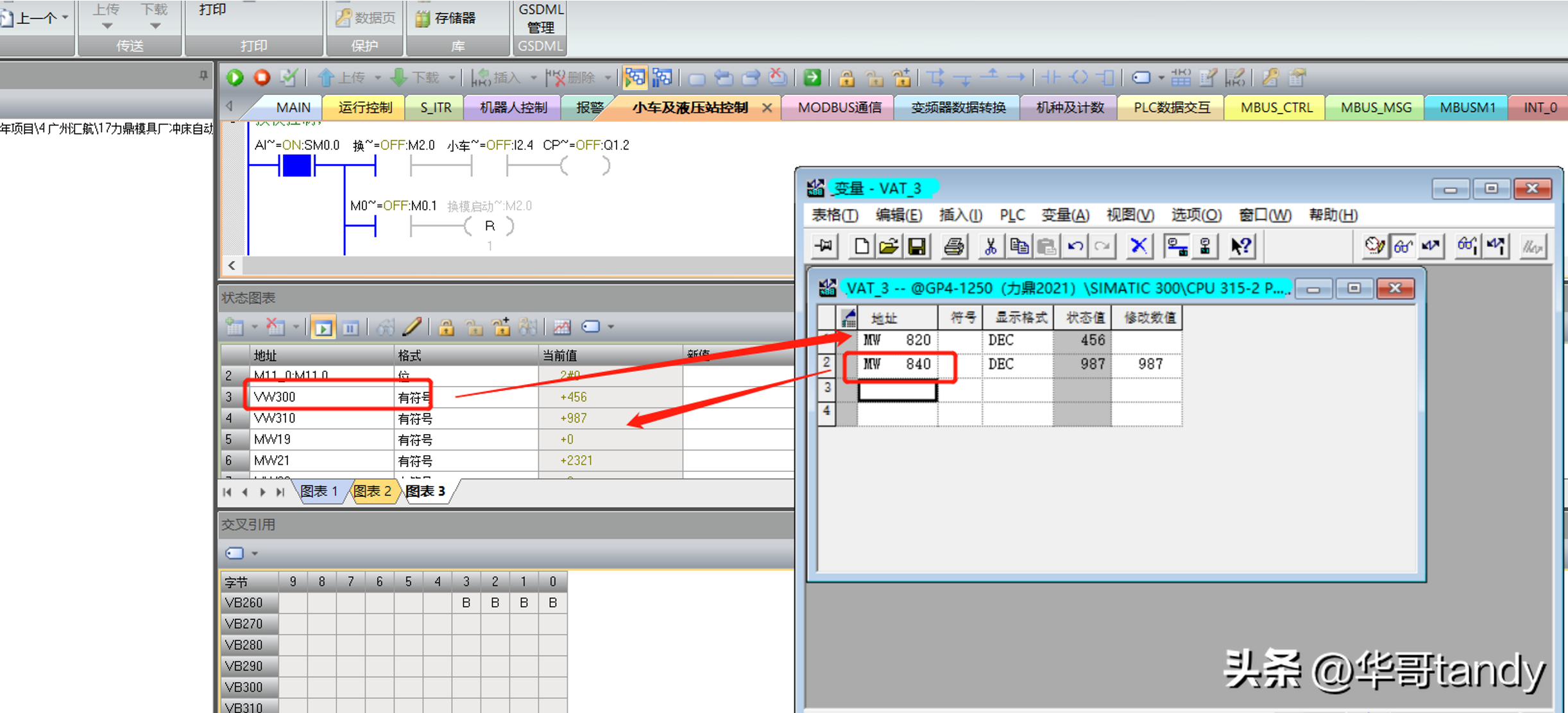The image size is (1568, 713).
Task: Click the green RUN button
Action: (235, 78)
